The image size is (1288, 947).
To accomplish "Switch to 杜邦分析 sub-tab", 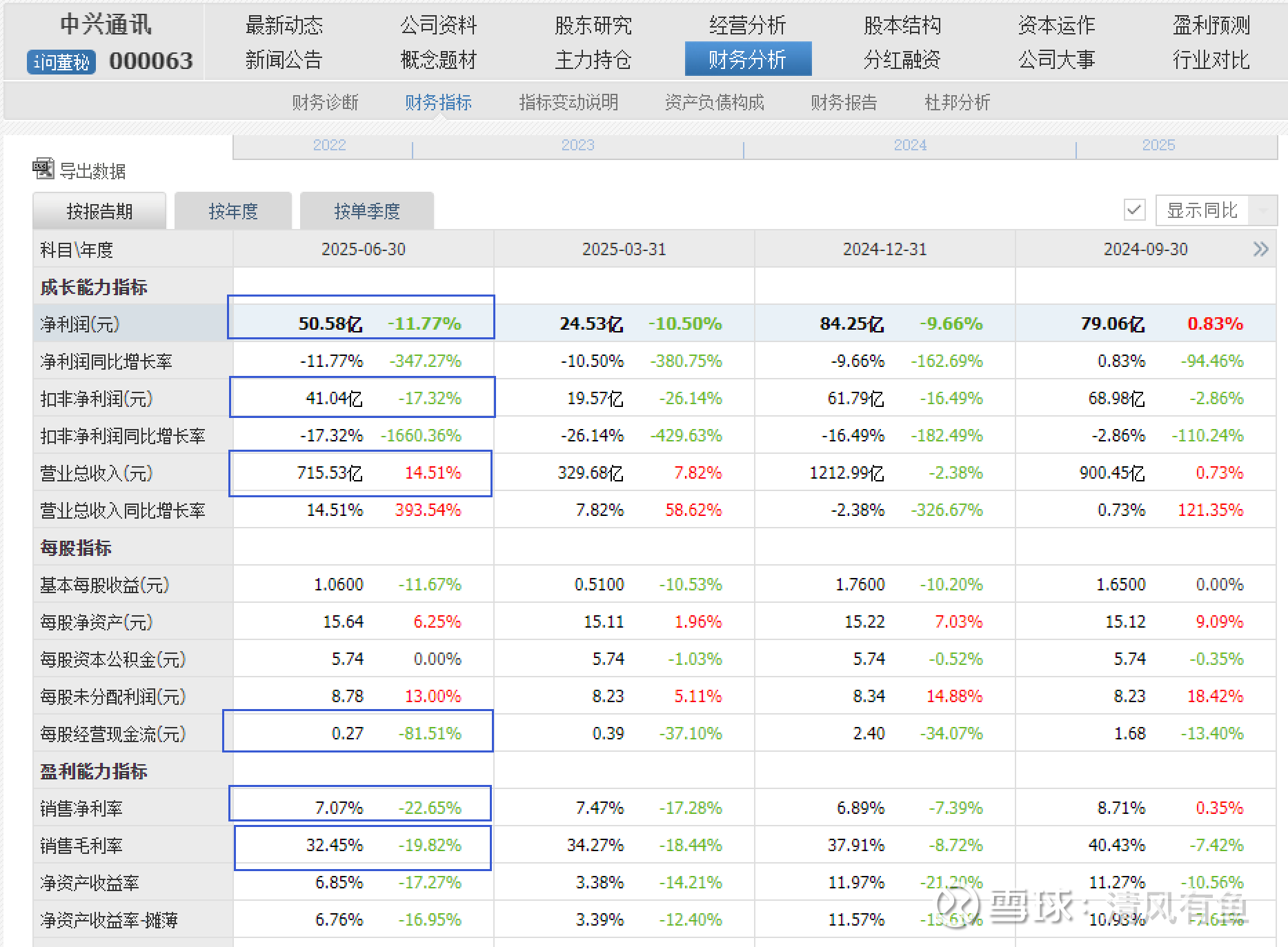I will coord(958,103).
